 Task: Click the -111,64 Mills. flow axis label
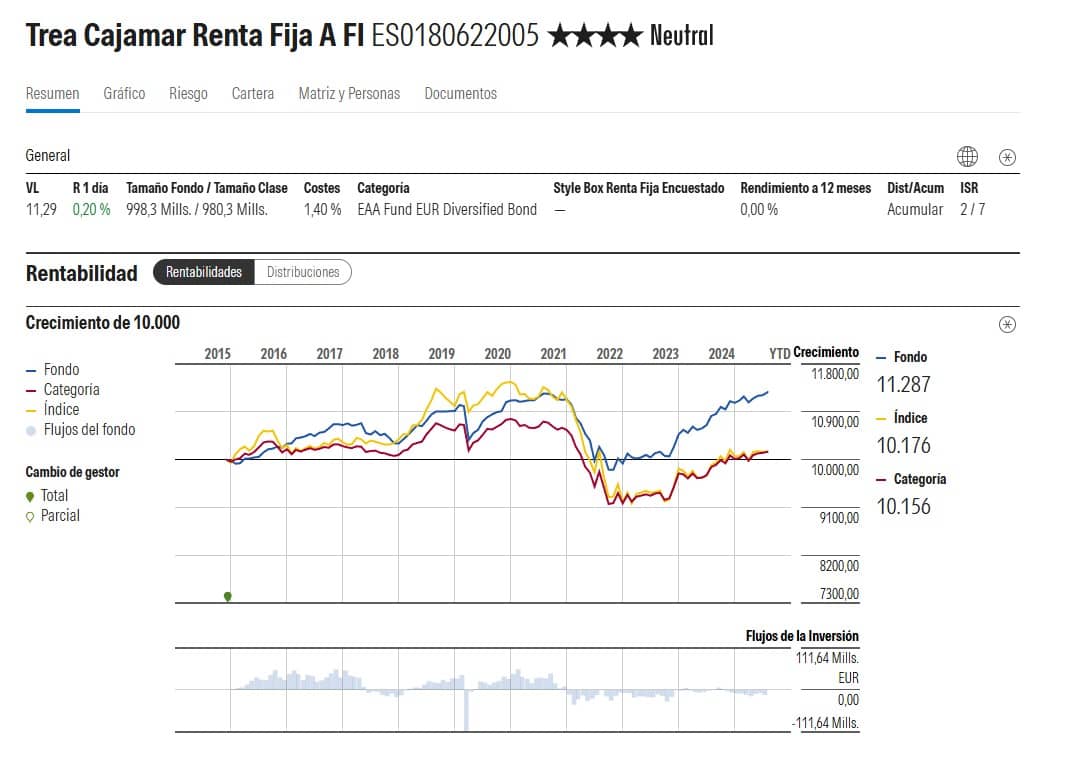click(x=825, y=723)
